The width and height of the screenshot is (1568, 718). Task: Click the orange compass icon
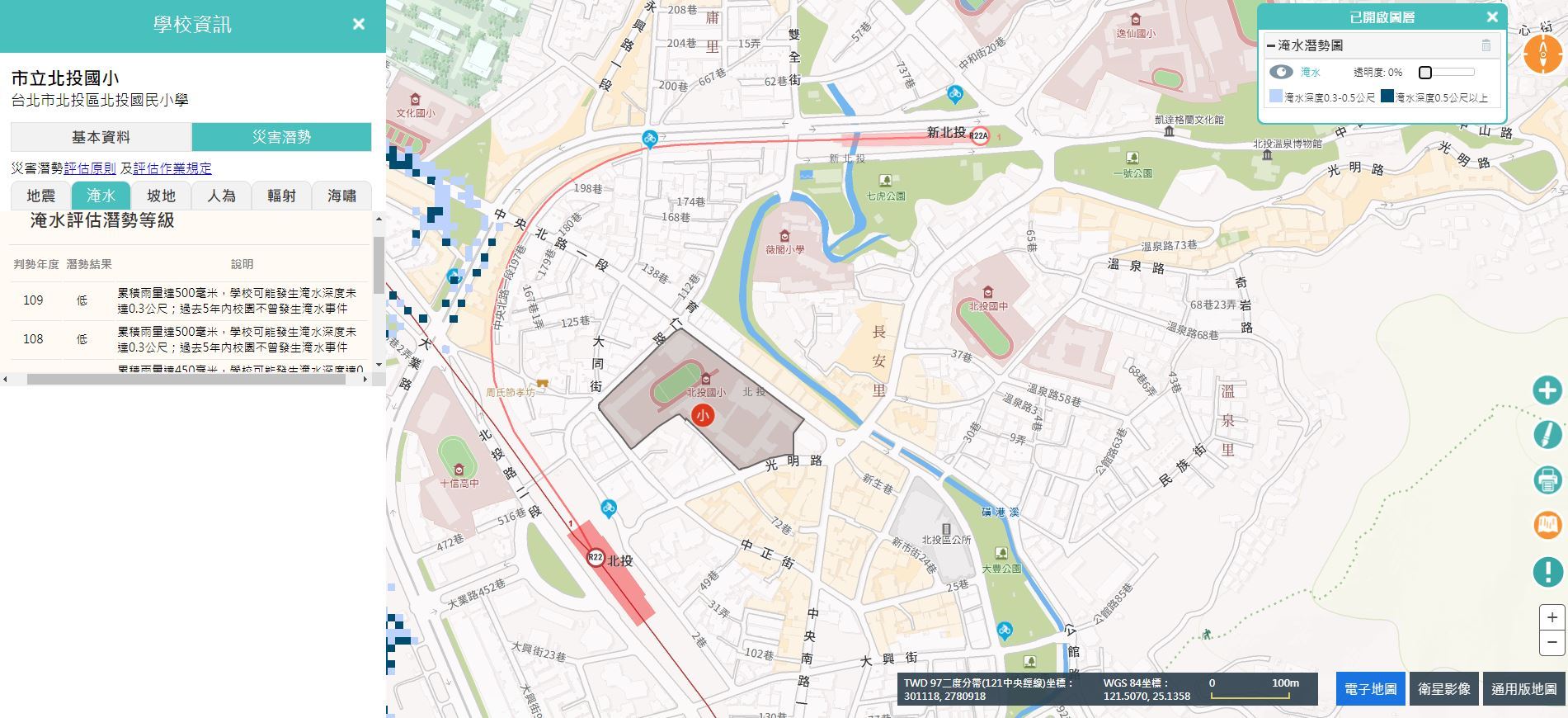pos(1543,54)
